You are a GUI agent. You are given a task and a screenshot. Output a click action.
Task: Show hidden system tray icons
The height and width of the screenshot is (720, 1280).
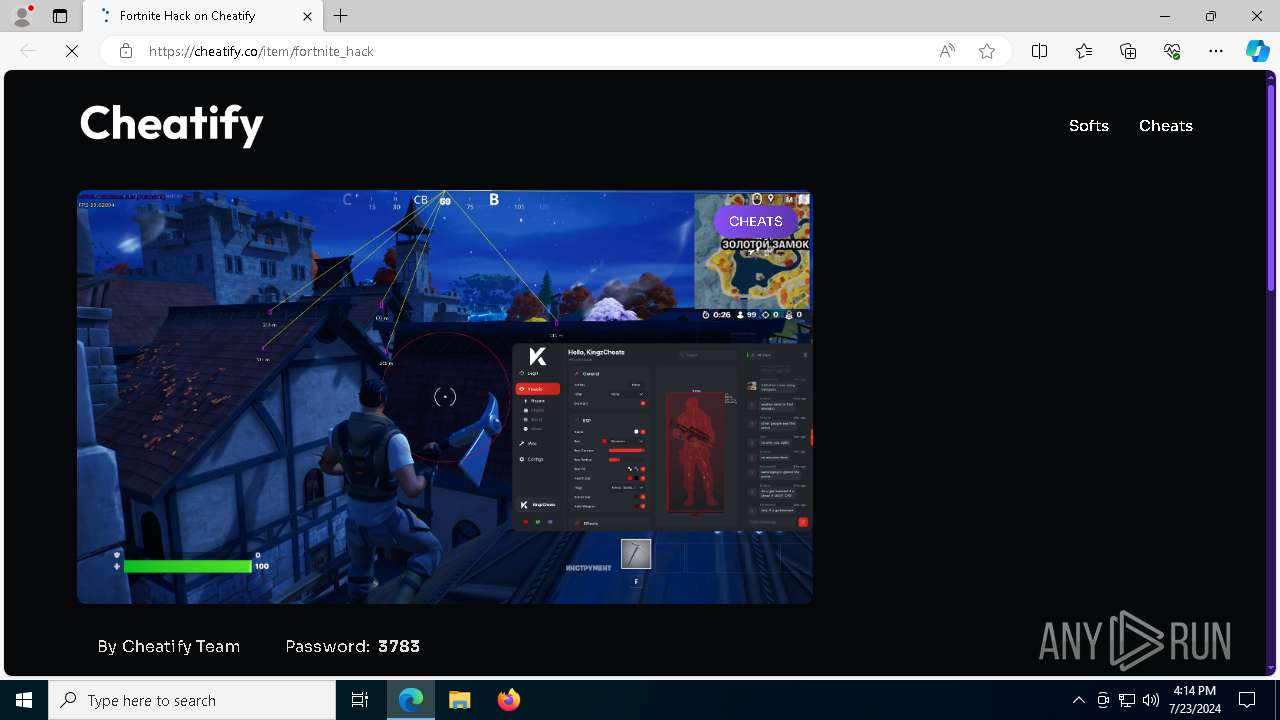tap(1078, 700)
